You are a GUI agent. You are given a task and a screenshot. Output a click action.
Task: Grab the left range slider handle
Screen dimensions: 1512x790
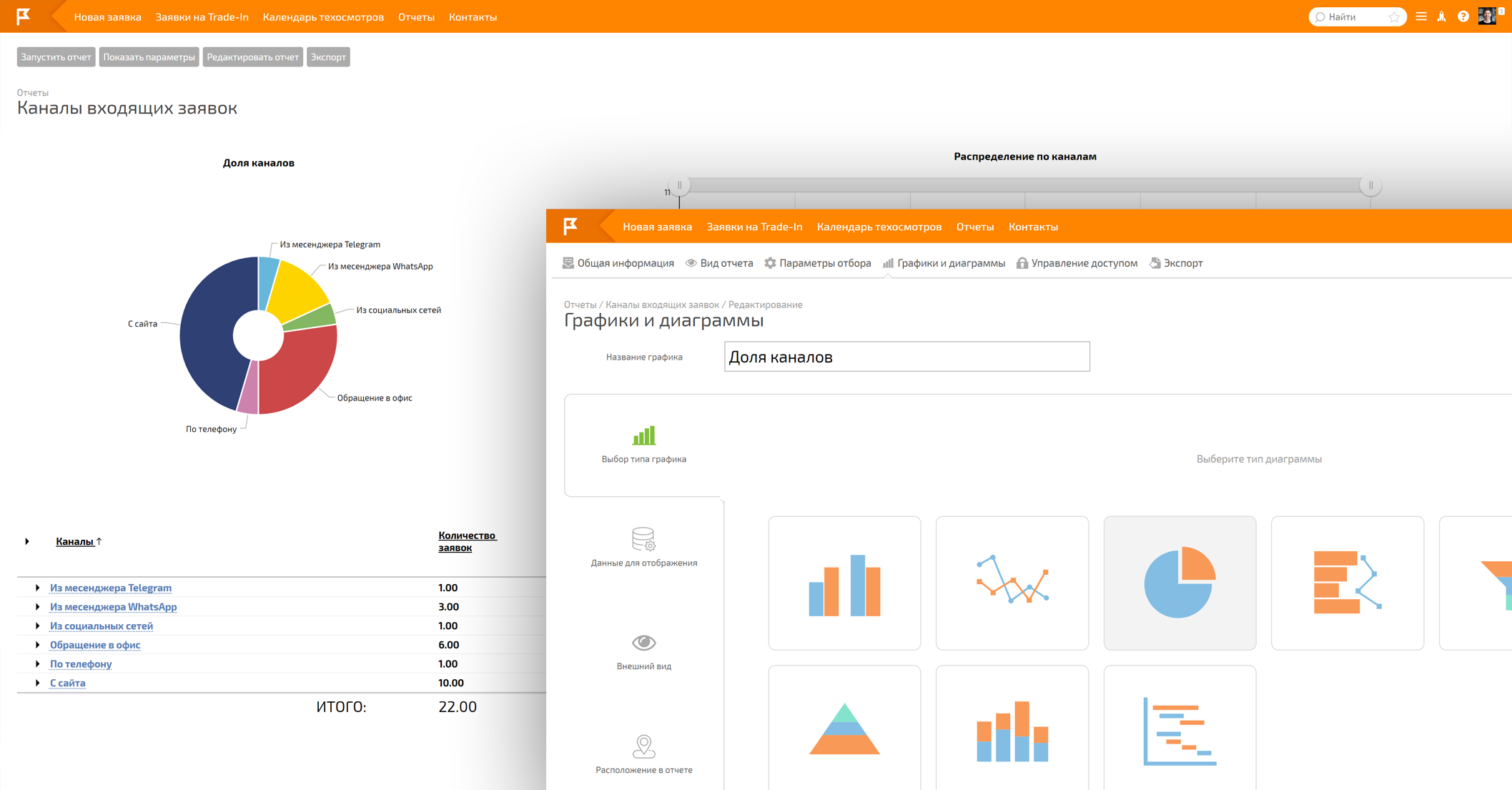tap(679, 185)
